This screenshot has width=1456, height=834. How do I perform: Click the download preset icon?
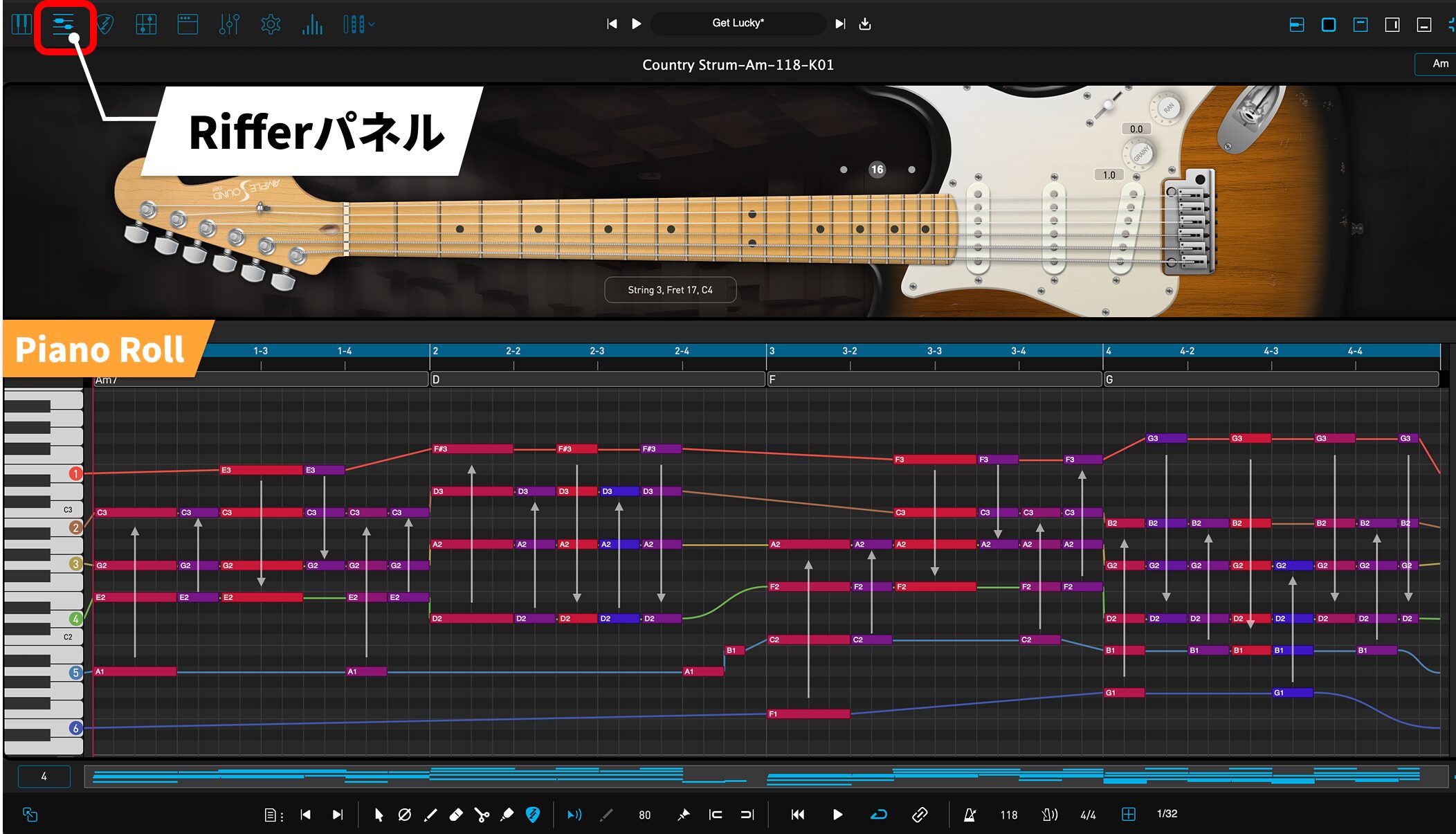pos(865,24)
